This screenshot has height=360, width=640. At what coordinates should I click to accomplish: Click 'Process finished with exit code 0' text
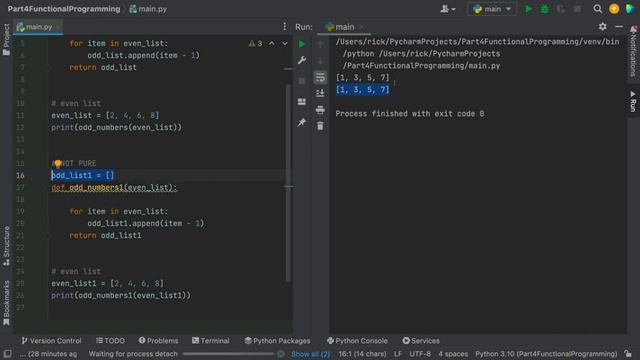point(410,113)
